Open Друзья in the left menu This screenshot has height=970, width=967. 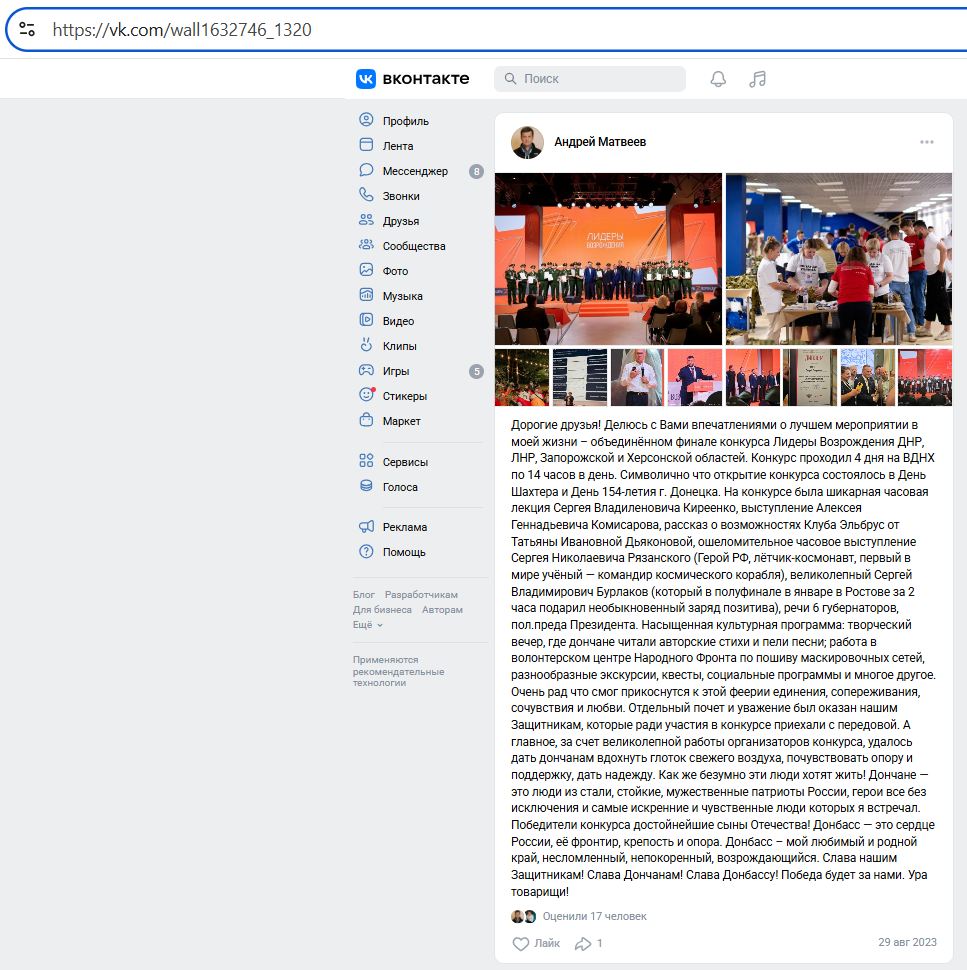coord(400,221)
